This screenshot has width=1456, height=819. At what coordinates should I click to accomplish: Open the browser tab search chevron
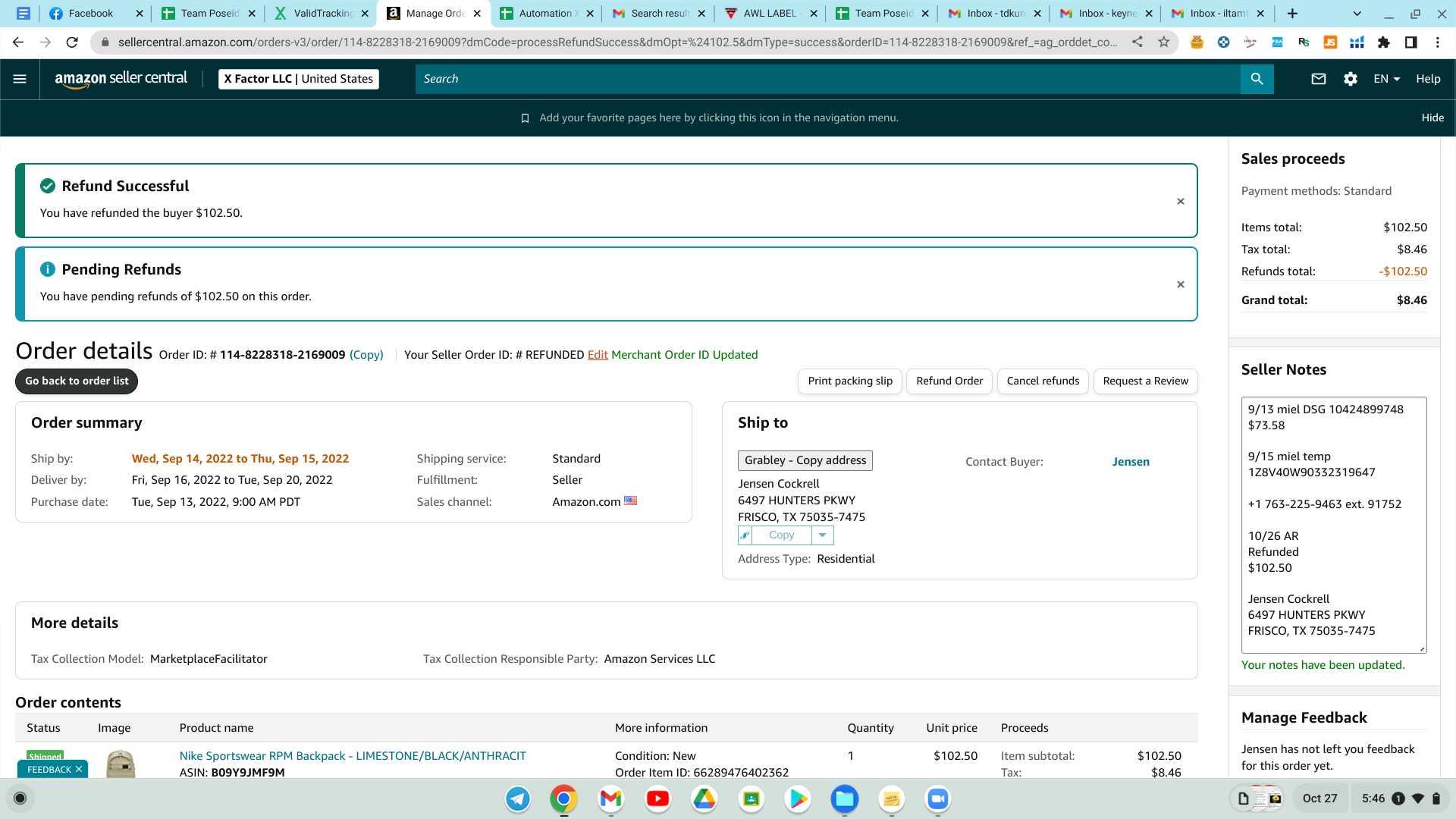[1357, 14]
